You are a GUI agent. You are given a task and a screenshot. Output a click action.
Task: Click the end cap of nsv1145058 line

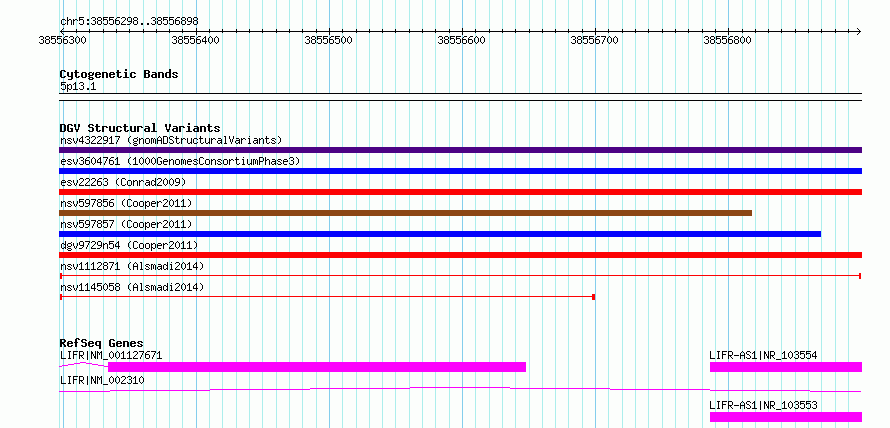click(x=594, y=297)
